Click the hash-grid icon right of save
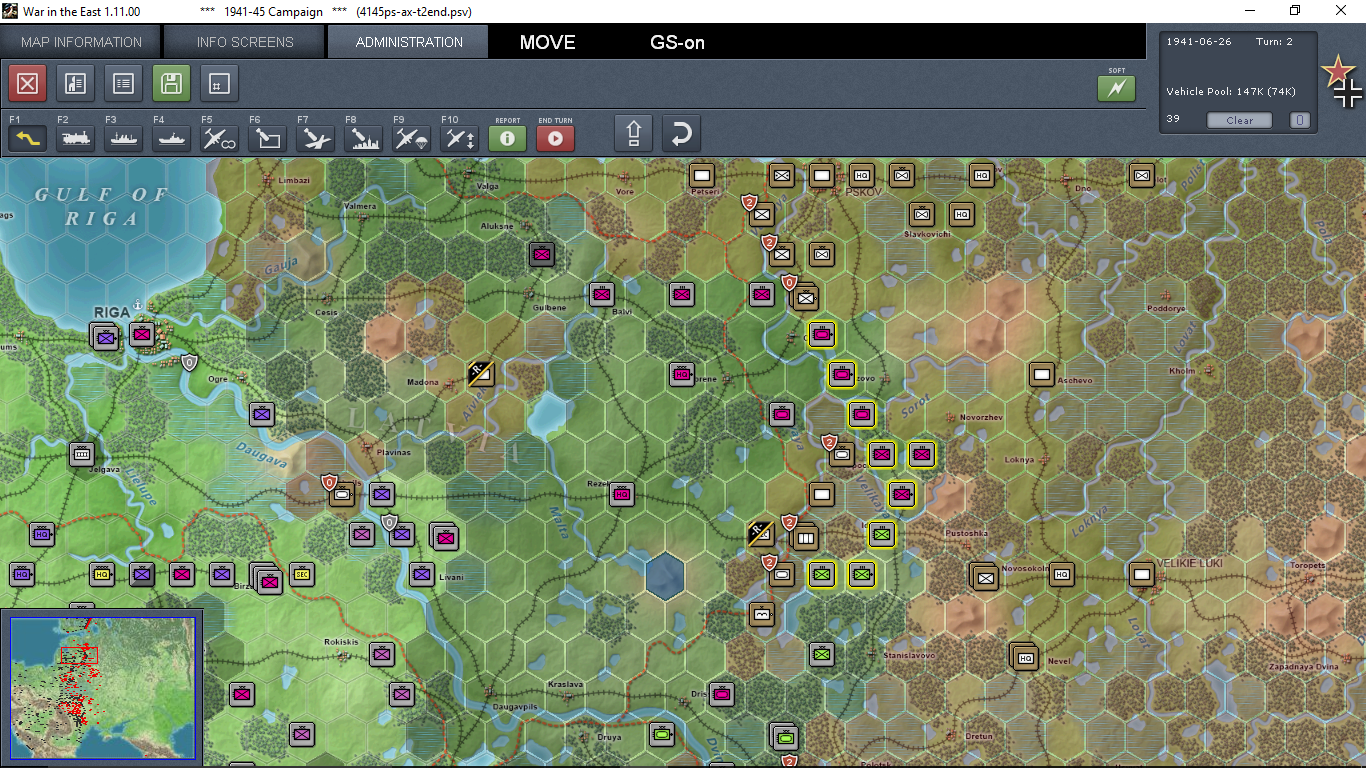 (x=219, y=83)
